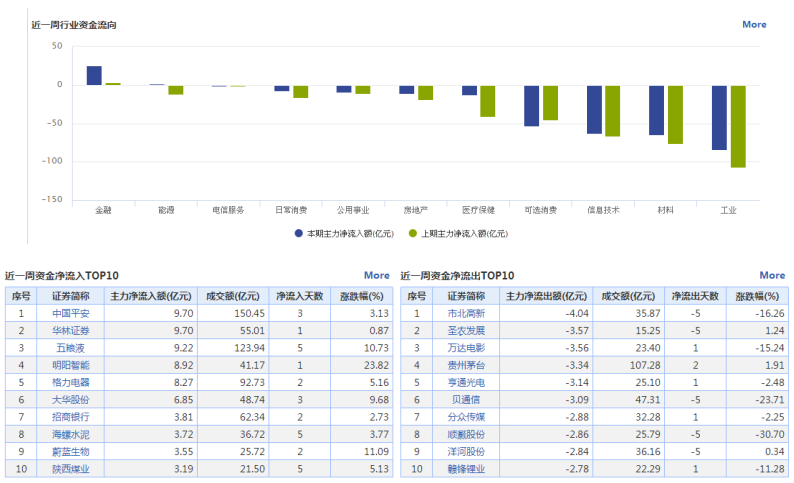Open stock link 中国平安
Image resolution: width=794 pixels, height=483 pixels.
[x=70, y=313]
